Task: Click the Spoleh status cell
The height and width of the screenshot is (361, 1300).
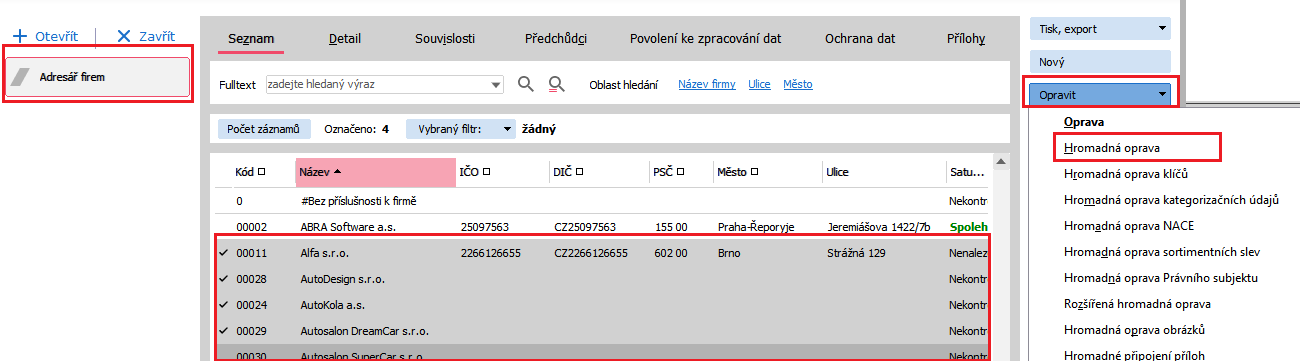Action: point(968,227)
